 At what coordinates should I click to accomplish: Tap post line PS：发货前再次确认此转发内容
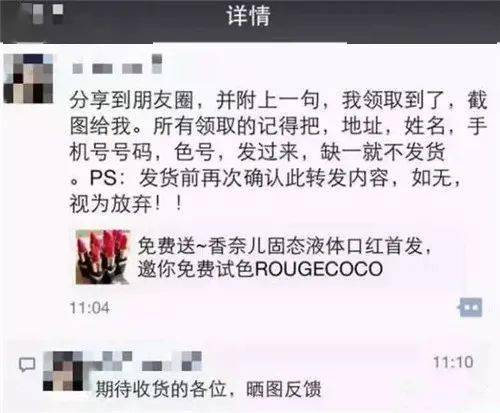click(267, 178)
